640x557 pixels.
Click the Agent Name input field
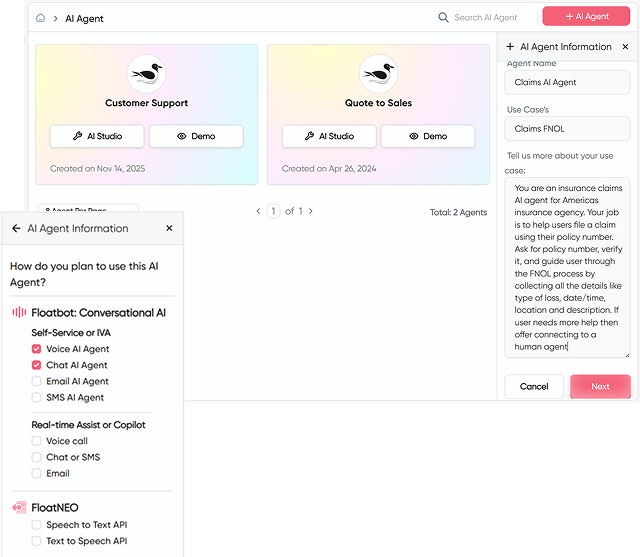pos(567,82)
